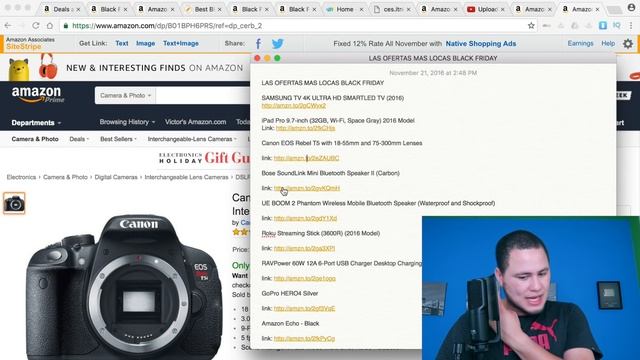Image resolution: width=640 pixels, height=360 pixels.
Task: Bookmark this page with the star icon
Action: pyautogui.click(x=531, y=26)
